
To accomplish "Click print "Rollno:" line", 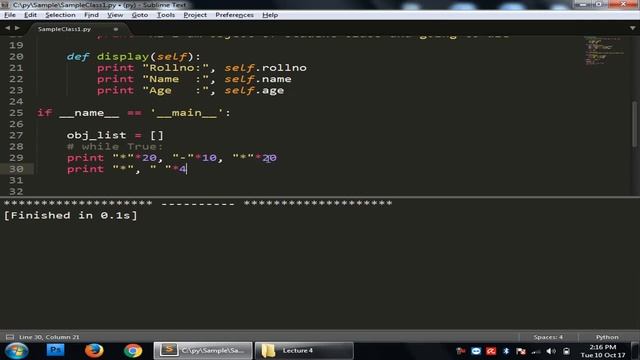I will pos(202,68).
